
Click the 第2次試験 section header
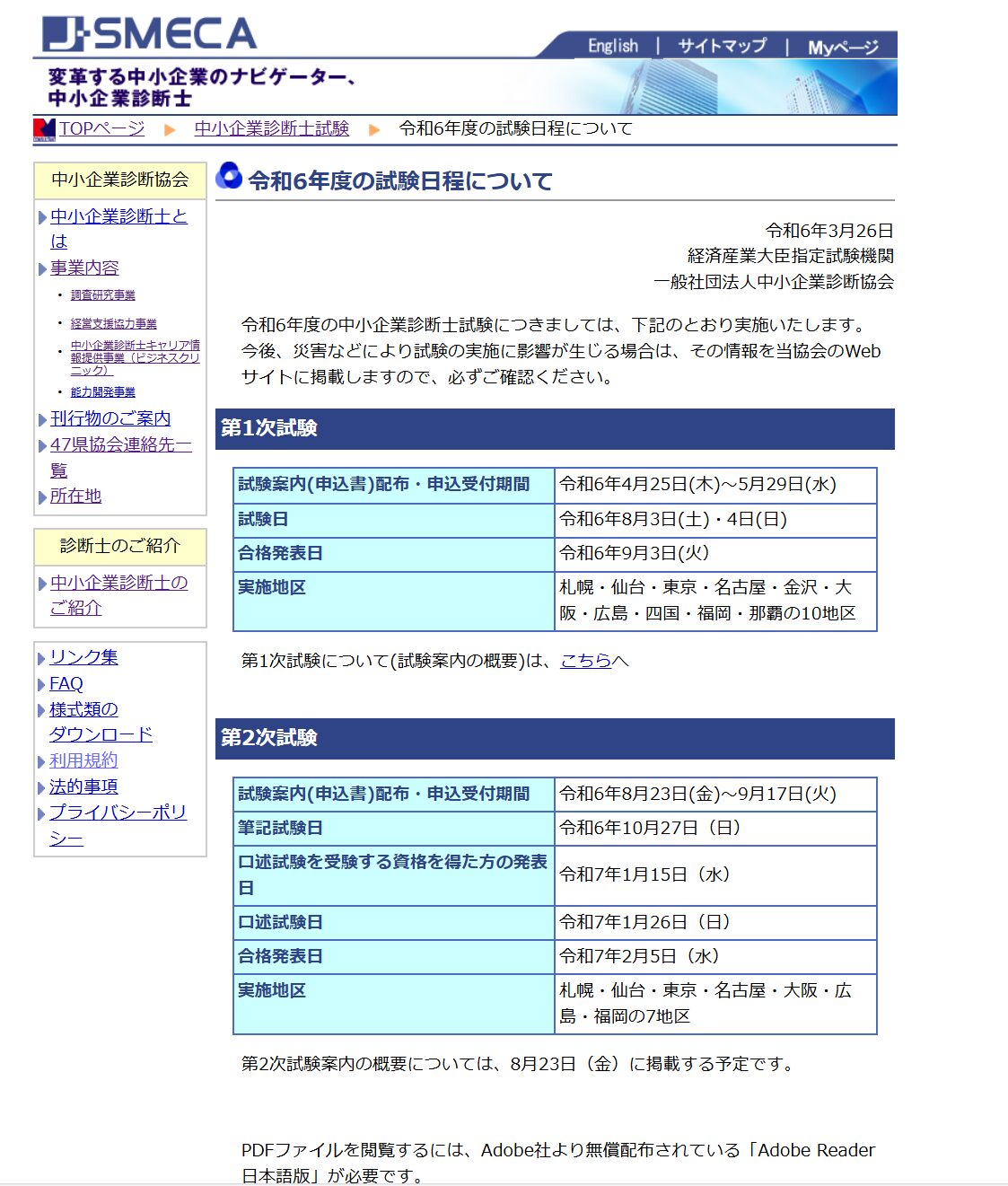(x=555, y=738)
